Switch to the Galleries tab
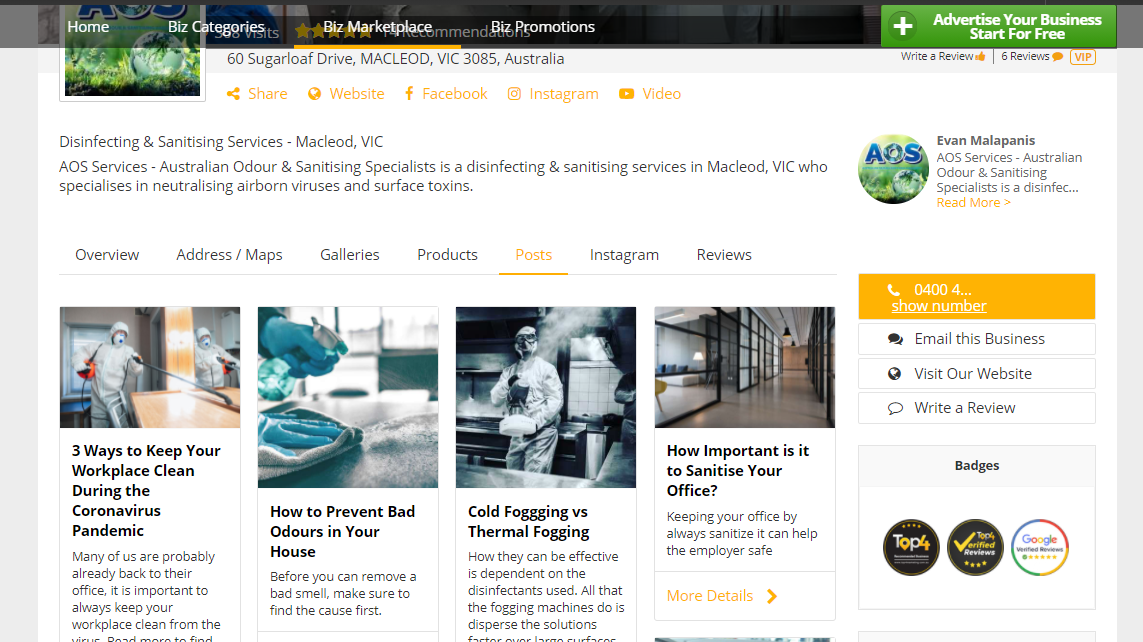The image size is (1143, 642). pyautogui.click(x=349, y=254)
